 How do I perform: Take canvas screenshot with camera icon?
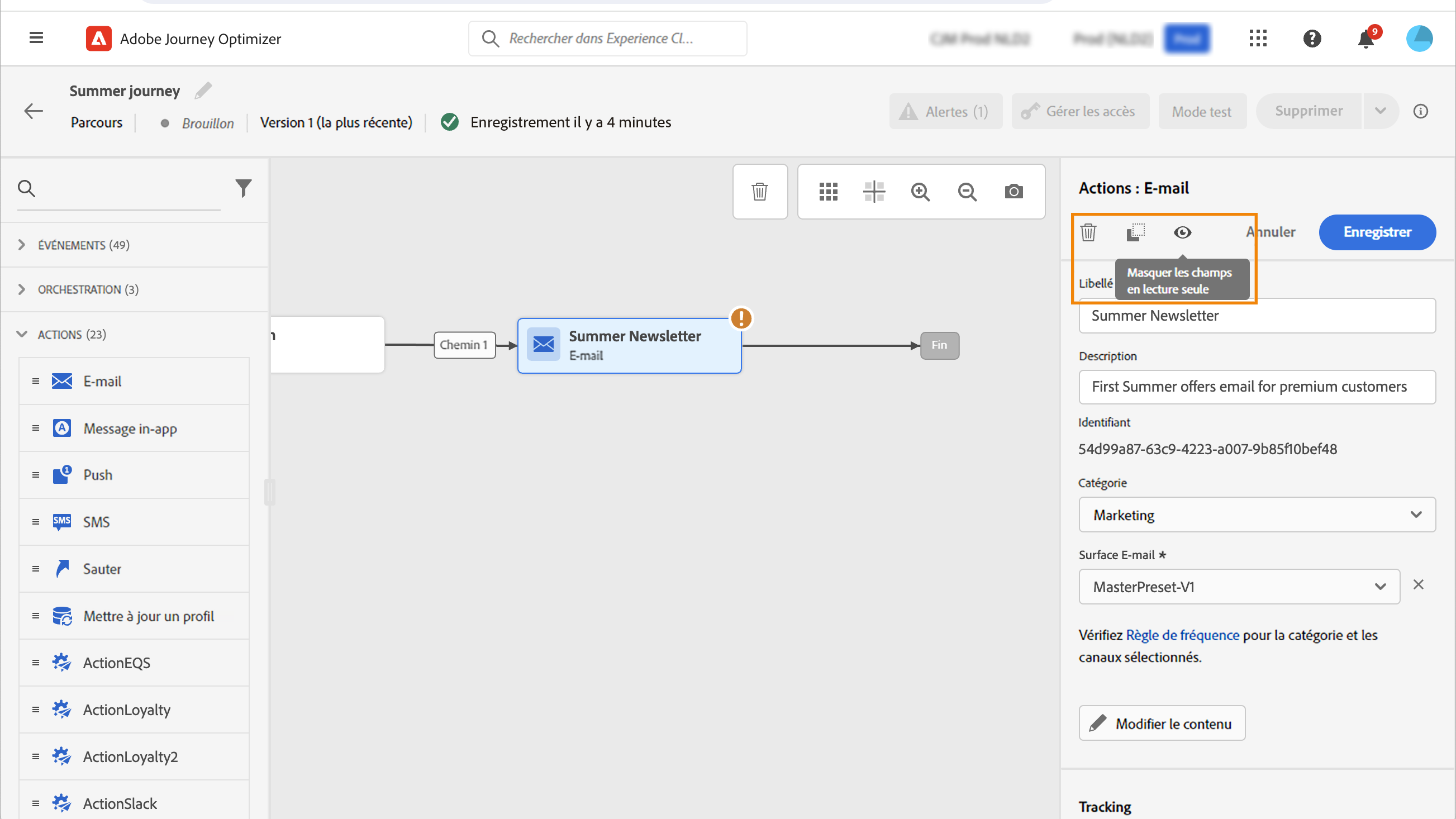coord(1014,192)
